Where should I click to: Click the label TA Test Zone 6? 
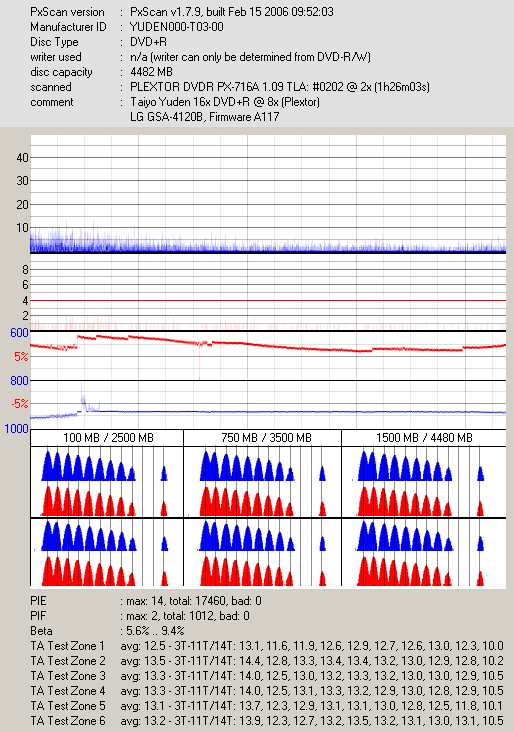(x=68, y=720)
